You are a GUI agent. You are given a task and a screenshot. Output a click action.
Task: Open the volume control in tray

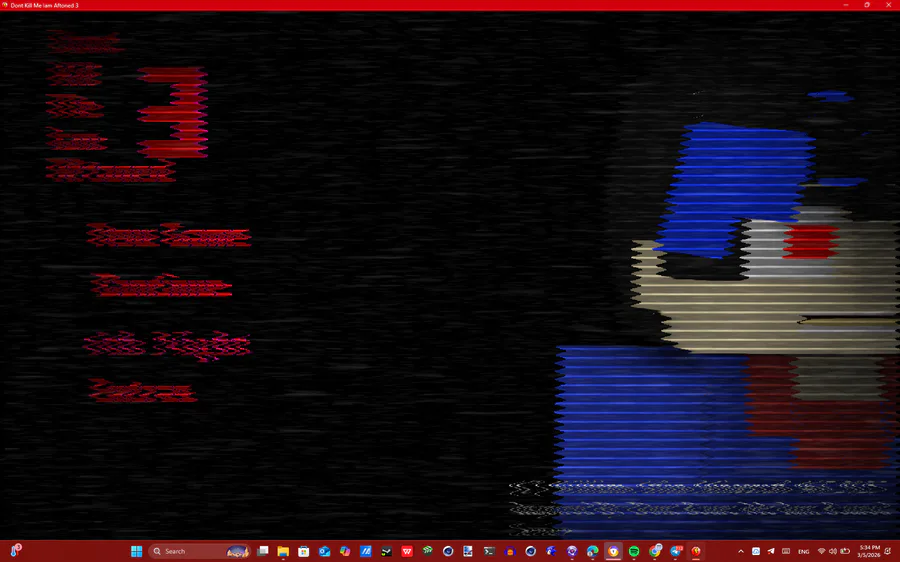pyautogui.click(x=833, y=552)
